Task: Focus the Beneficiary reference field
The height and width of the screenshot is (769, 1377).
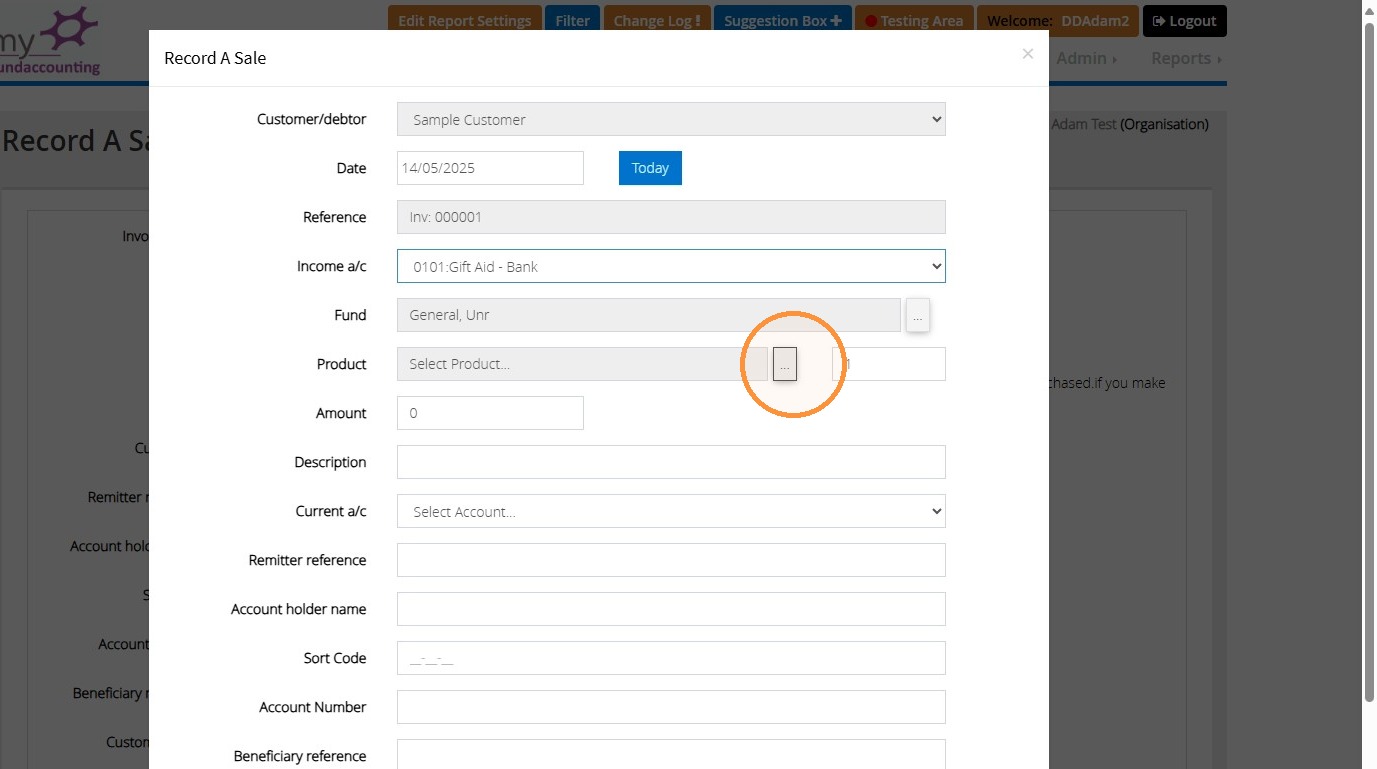Action: pos(671,754)
